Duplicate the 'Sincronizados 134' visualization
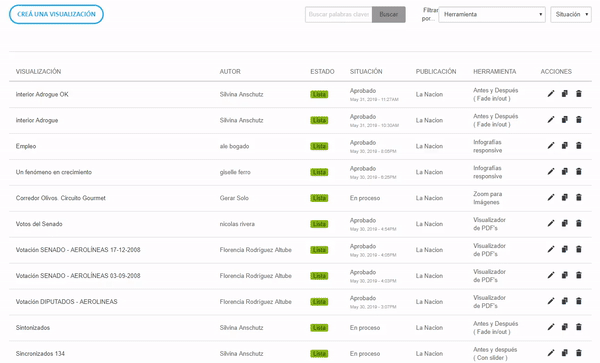The height and width of the screenshot is (363, 600). coord(564,353)
